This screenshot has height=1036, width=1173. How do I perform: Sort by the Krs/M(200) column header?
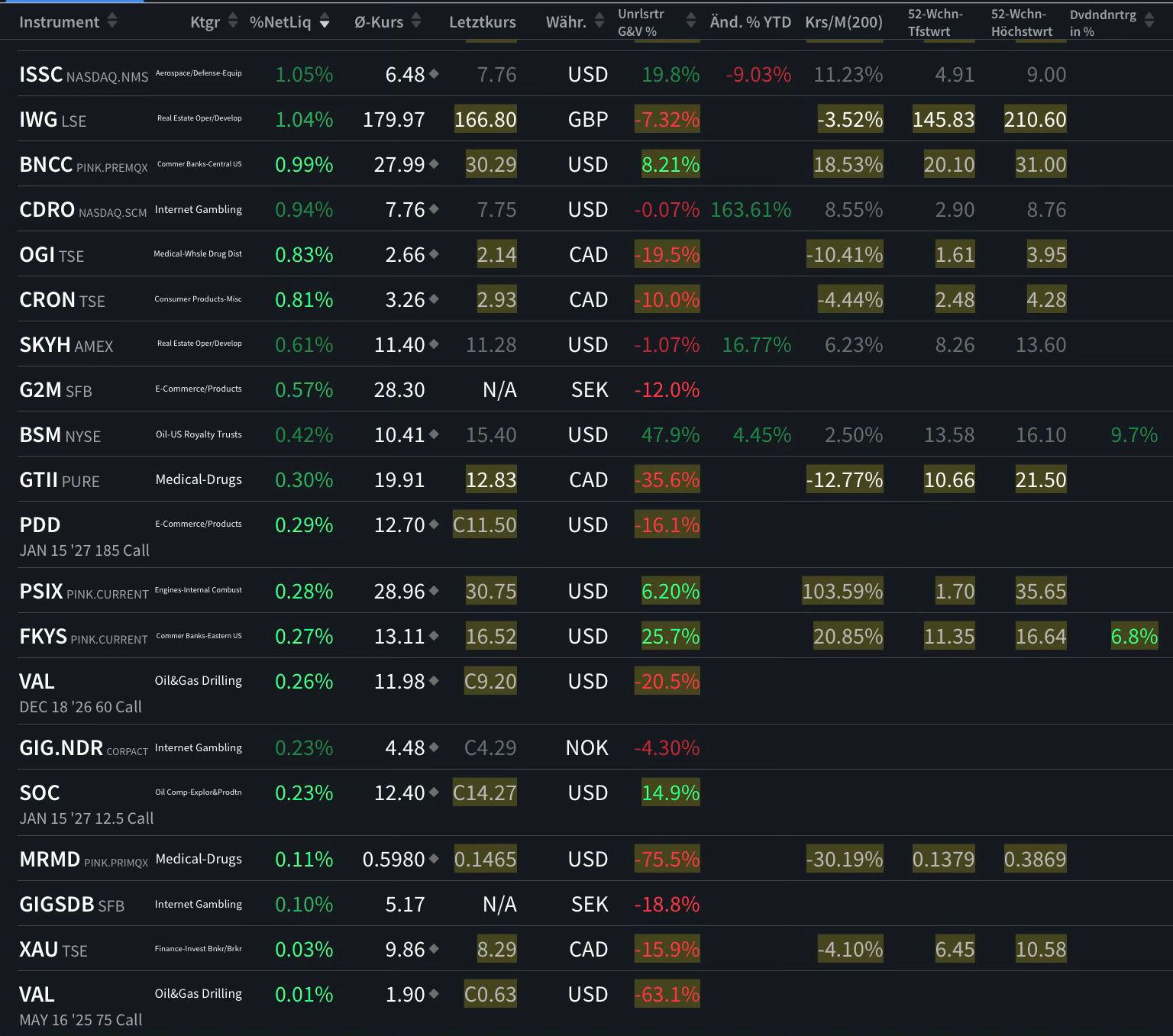point(844,22)
